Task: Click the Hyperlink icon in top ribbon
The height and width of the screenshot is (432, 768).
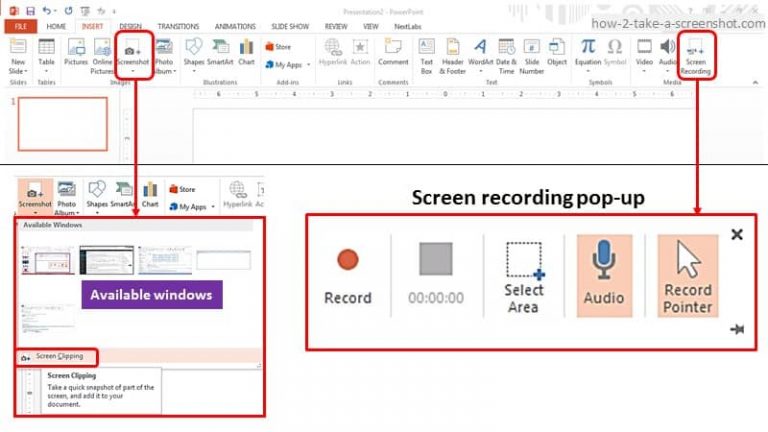Action: point(333,52)
